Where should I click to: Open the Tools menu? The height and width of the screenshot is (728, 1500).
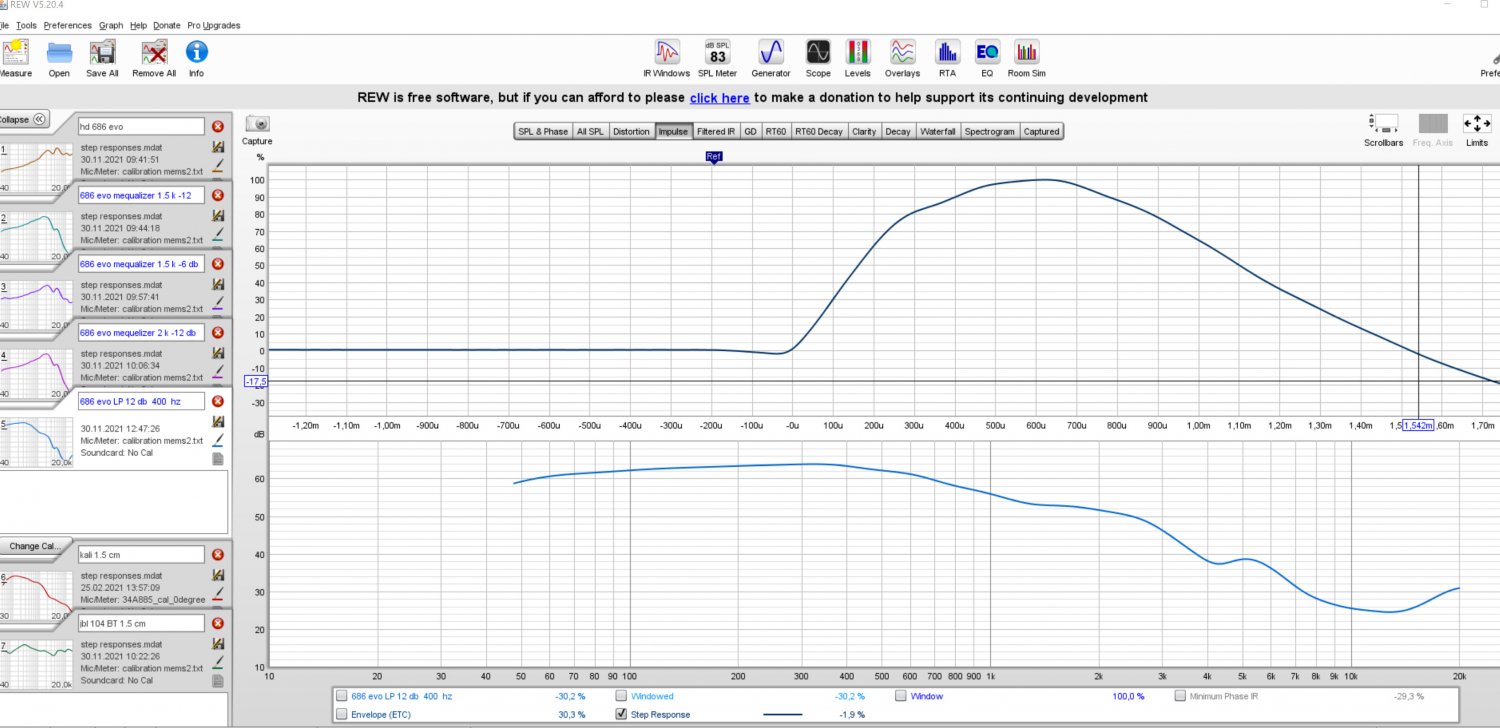pyautogui.click(x=26, y=25)
